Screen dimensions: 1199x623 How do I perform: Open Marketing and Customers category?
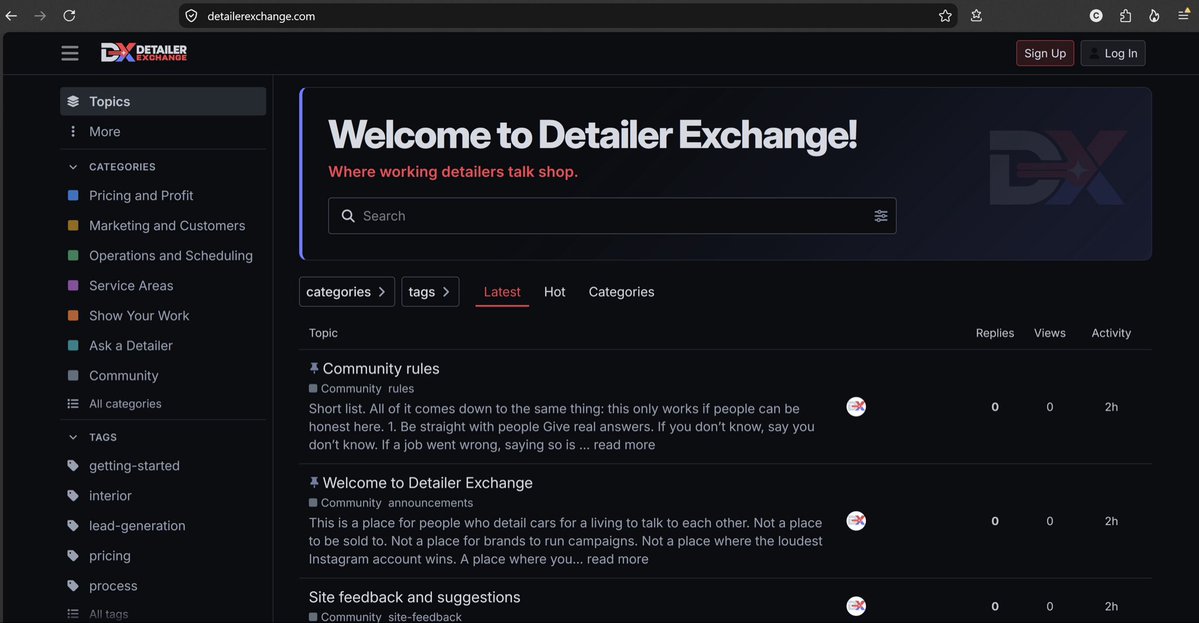tap(163, 226)
